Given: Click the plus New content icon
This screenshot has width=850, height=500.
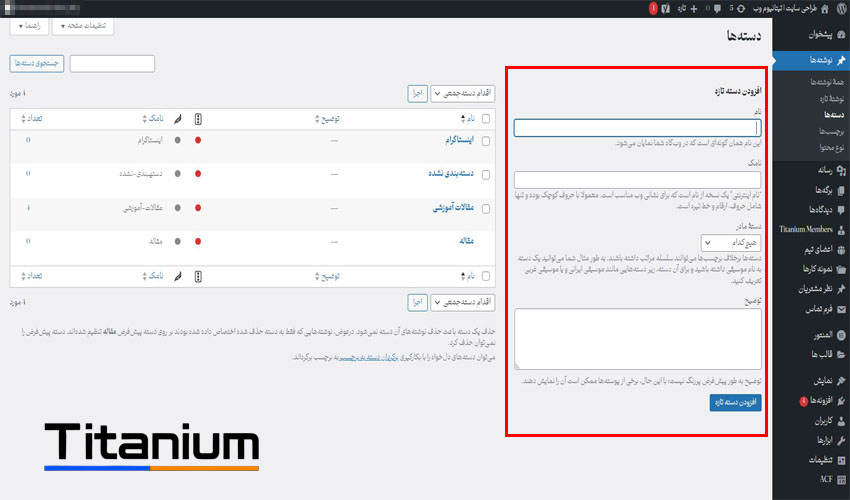Looking at the screenshot, I should coord(693,9).
